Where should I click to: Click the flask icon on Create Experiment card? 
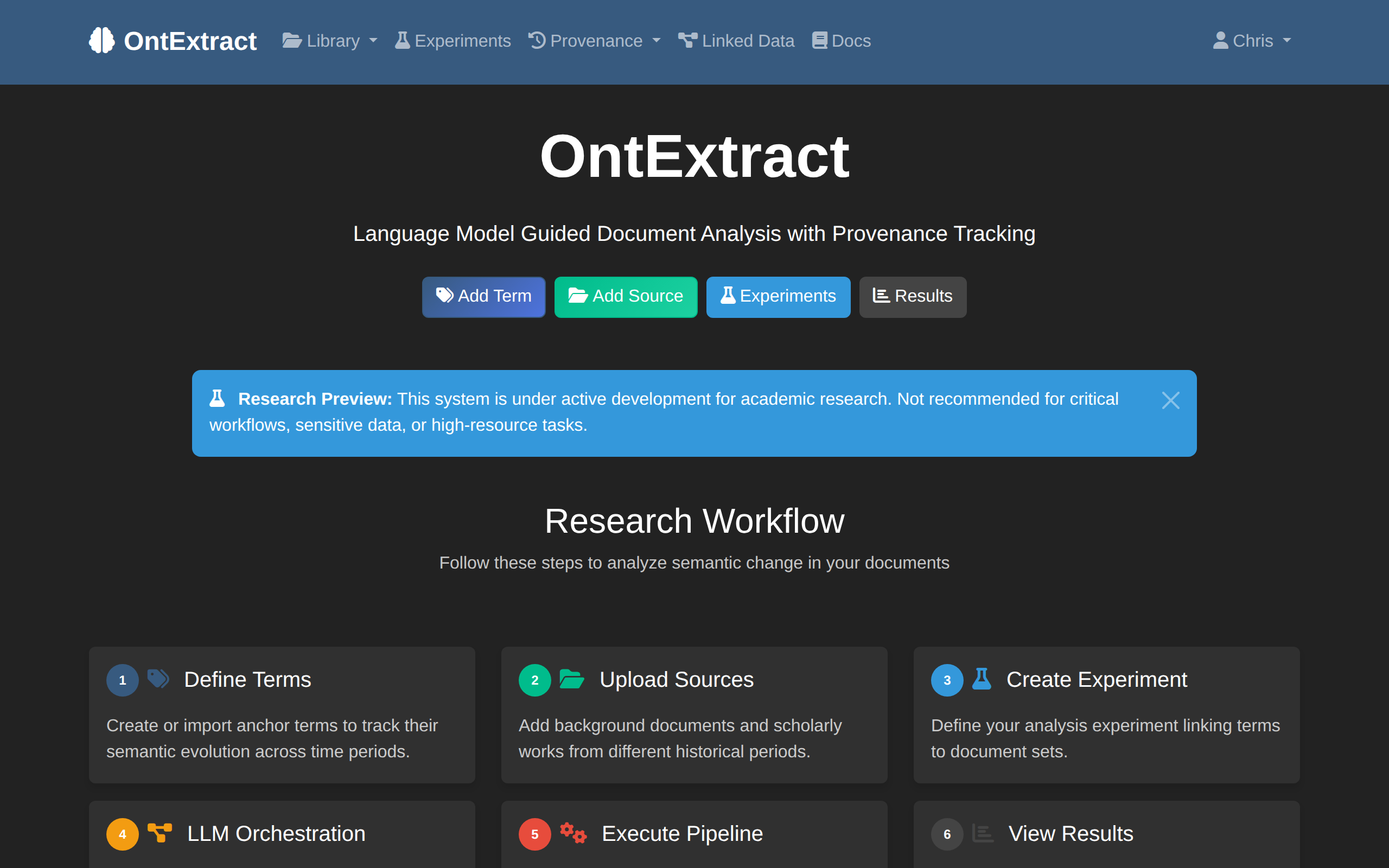point(983,680)
